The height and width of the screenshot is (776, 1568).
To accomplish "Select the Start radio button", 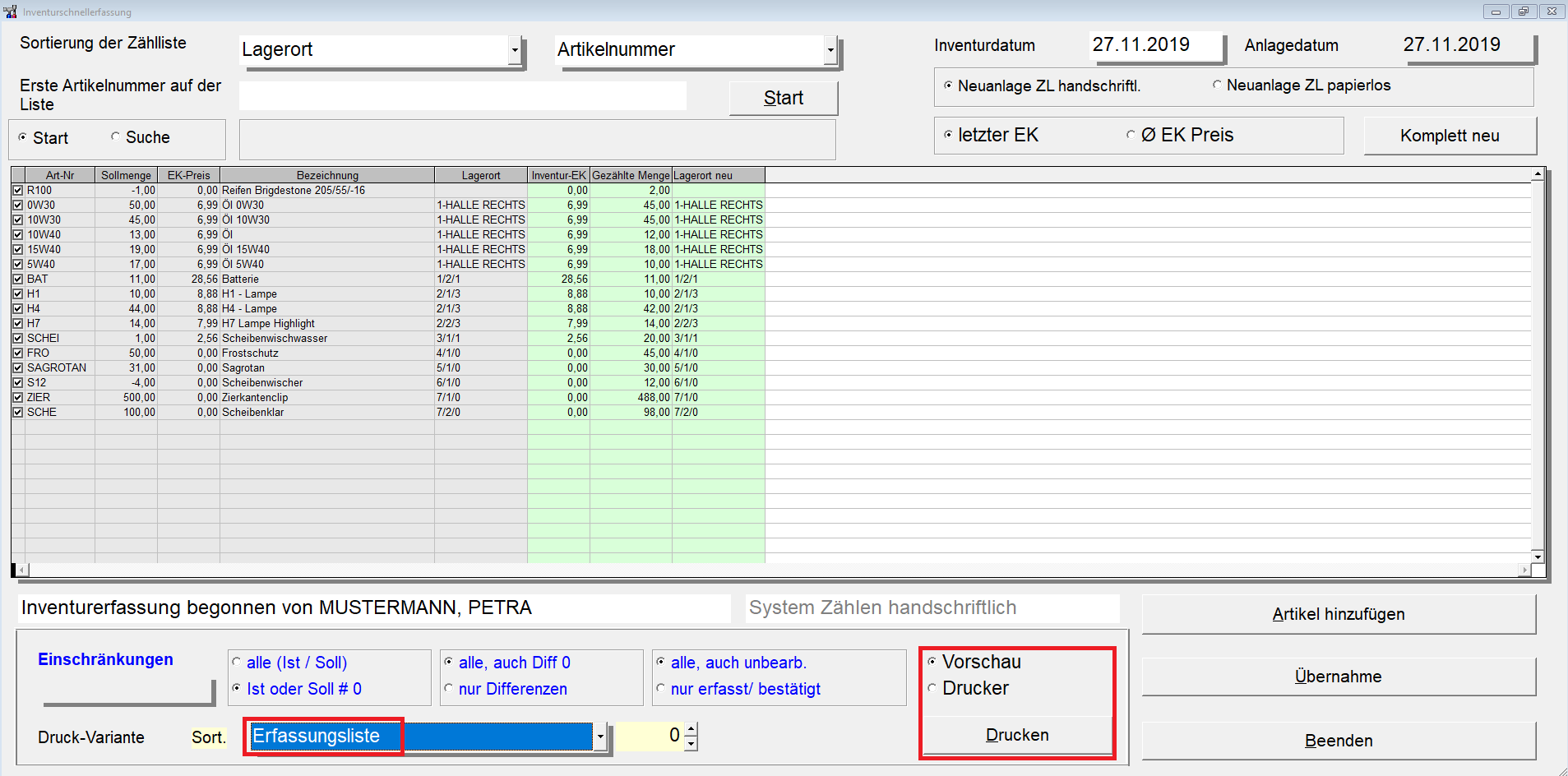I will point(23,137).
